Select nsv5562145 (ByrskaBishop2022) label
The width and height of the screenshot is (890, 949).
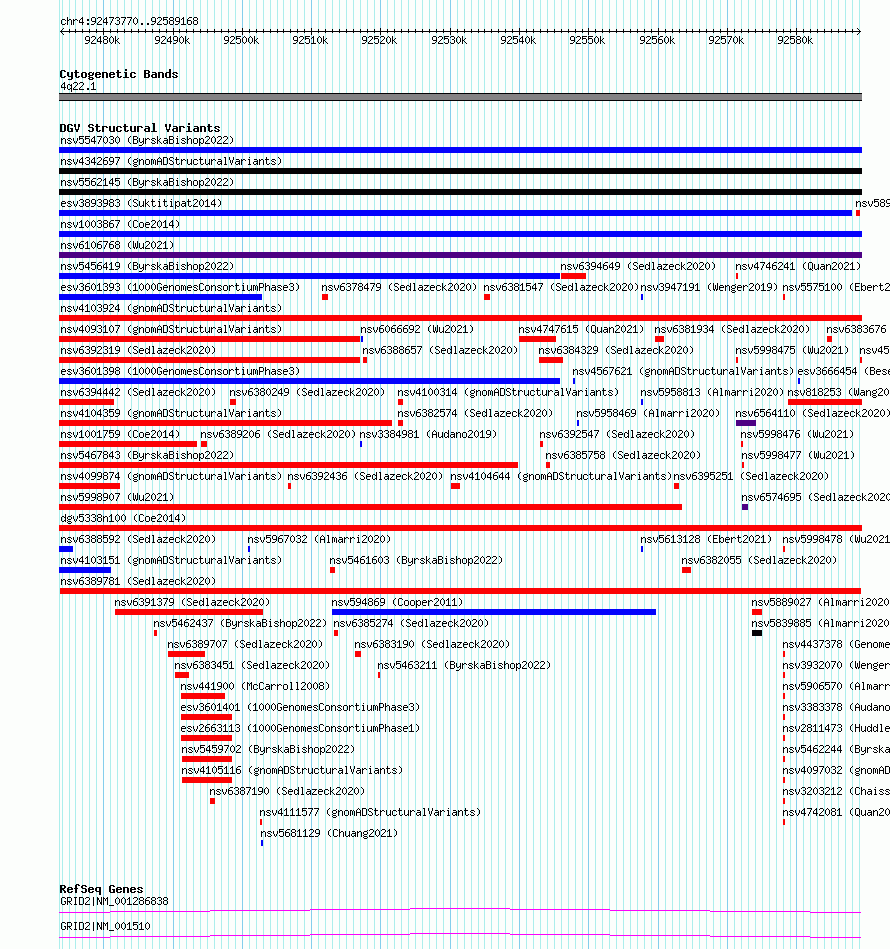click(x=147, y=182)
